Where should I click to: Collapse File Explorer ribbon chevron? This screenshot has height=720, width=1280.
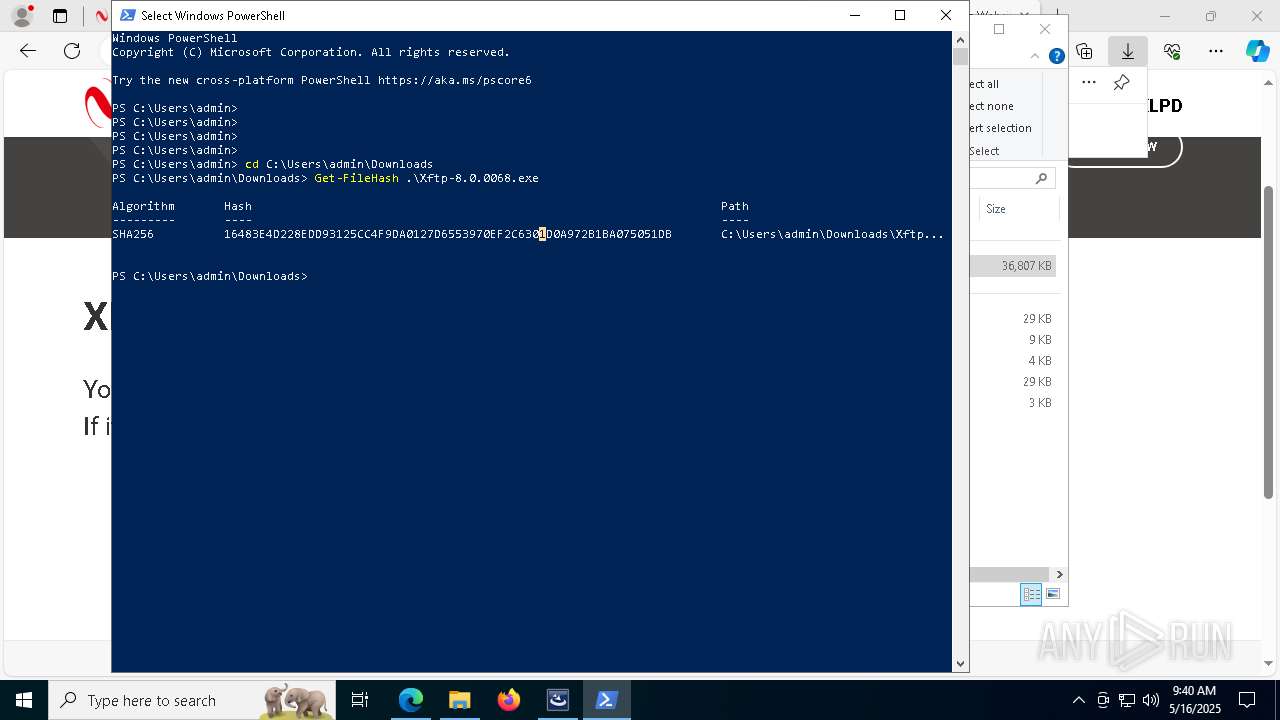[x=1035, y=56]
